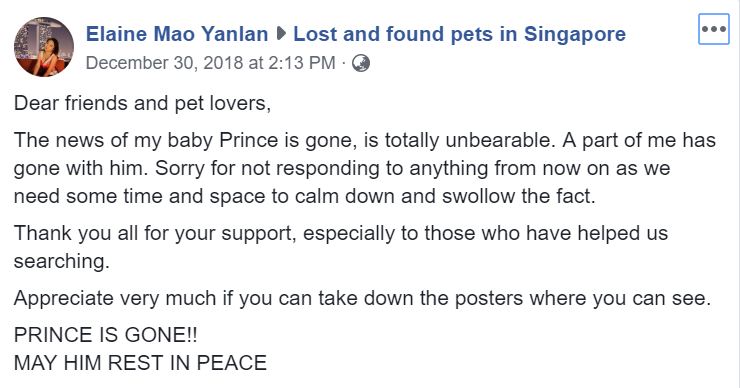
Task: Click the word "posters" in the post
Action: tap(489, 299)
